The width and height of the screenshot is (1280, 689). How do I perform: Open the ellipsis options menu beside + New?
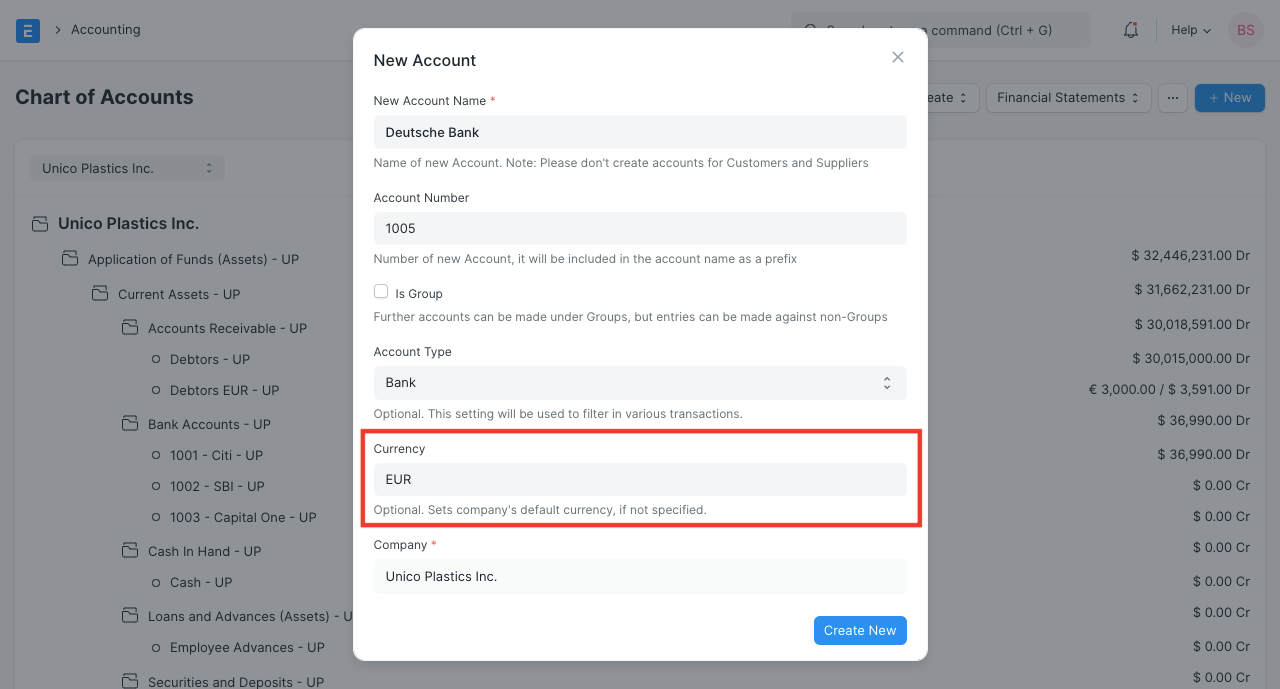pos(1172,97)
